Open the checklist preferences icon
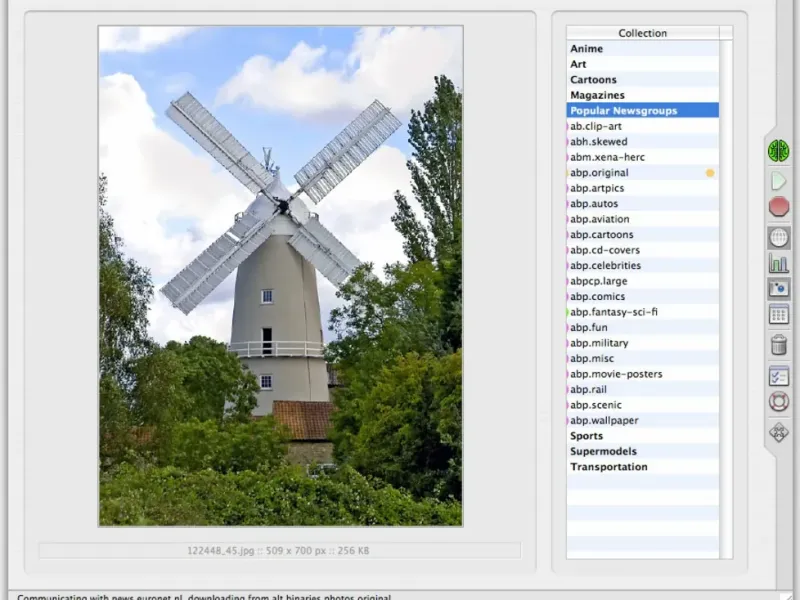 click(779, 376)
